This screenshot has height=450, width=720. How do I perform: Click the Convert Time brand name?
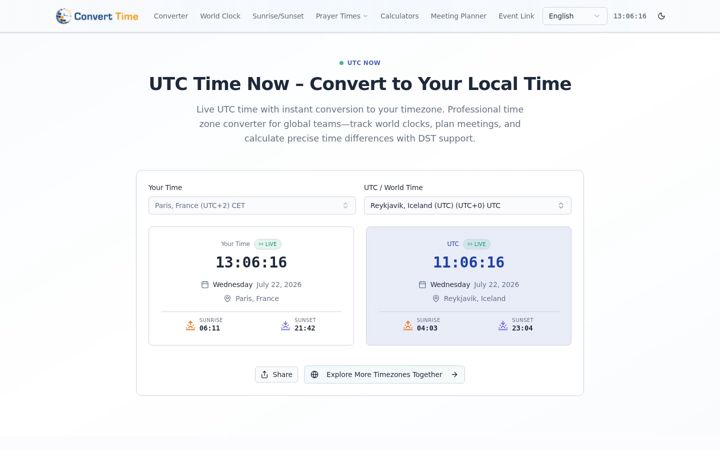106,17
